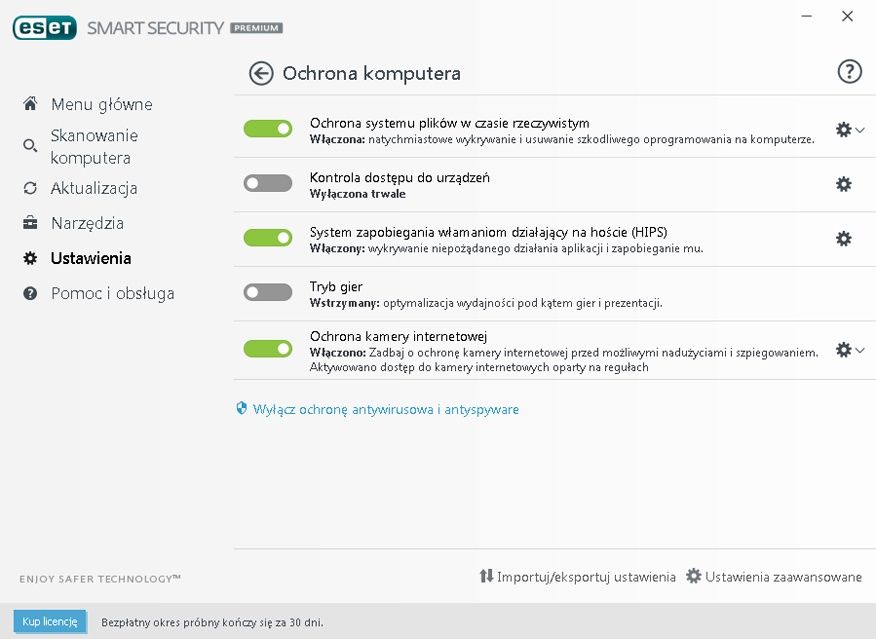The width and height of the screenshot is (876, 639).
Task: Click the refresh icon beside Aktualizacja
Action: click(30, 188)
